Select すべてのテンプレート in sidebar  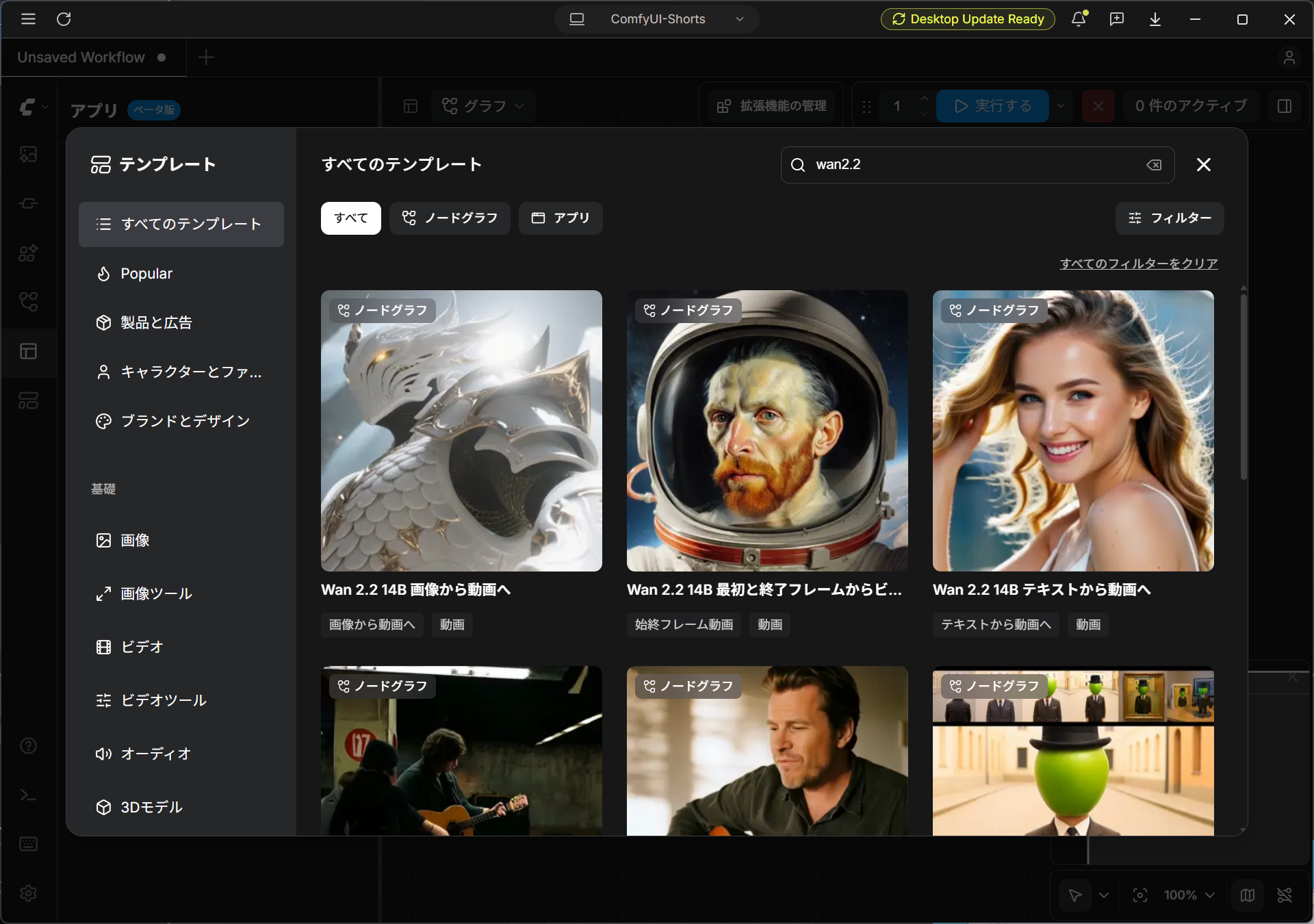(181, 224)
